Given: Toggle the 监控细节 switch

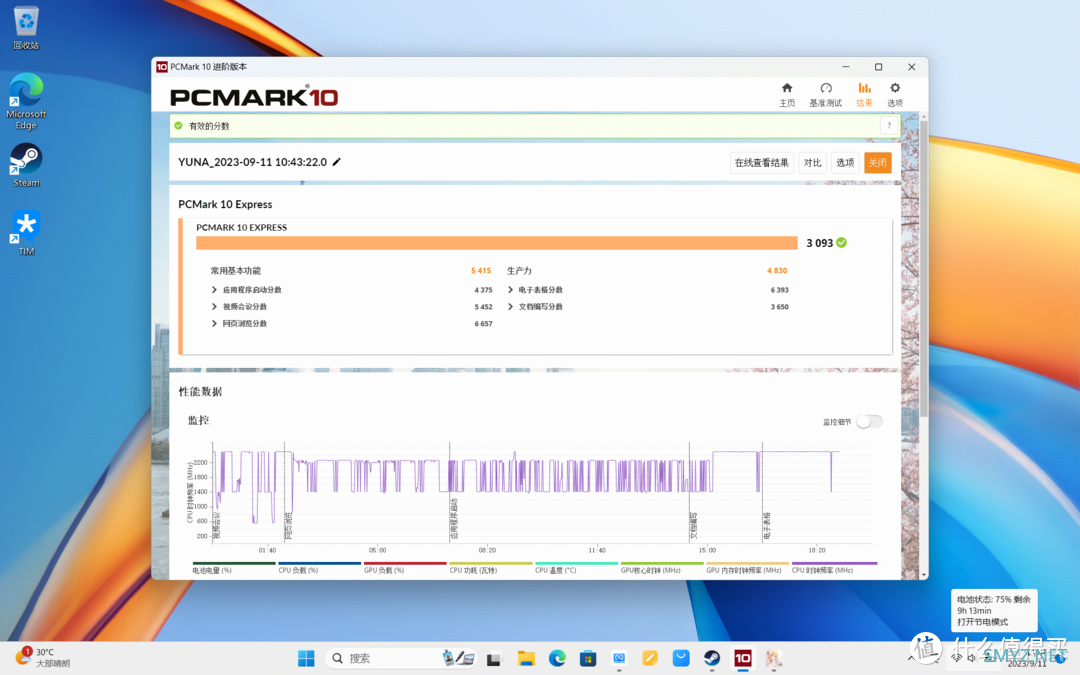Looking at the screenshot, I should [869, 422].
